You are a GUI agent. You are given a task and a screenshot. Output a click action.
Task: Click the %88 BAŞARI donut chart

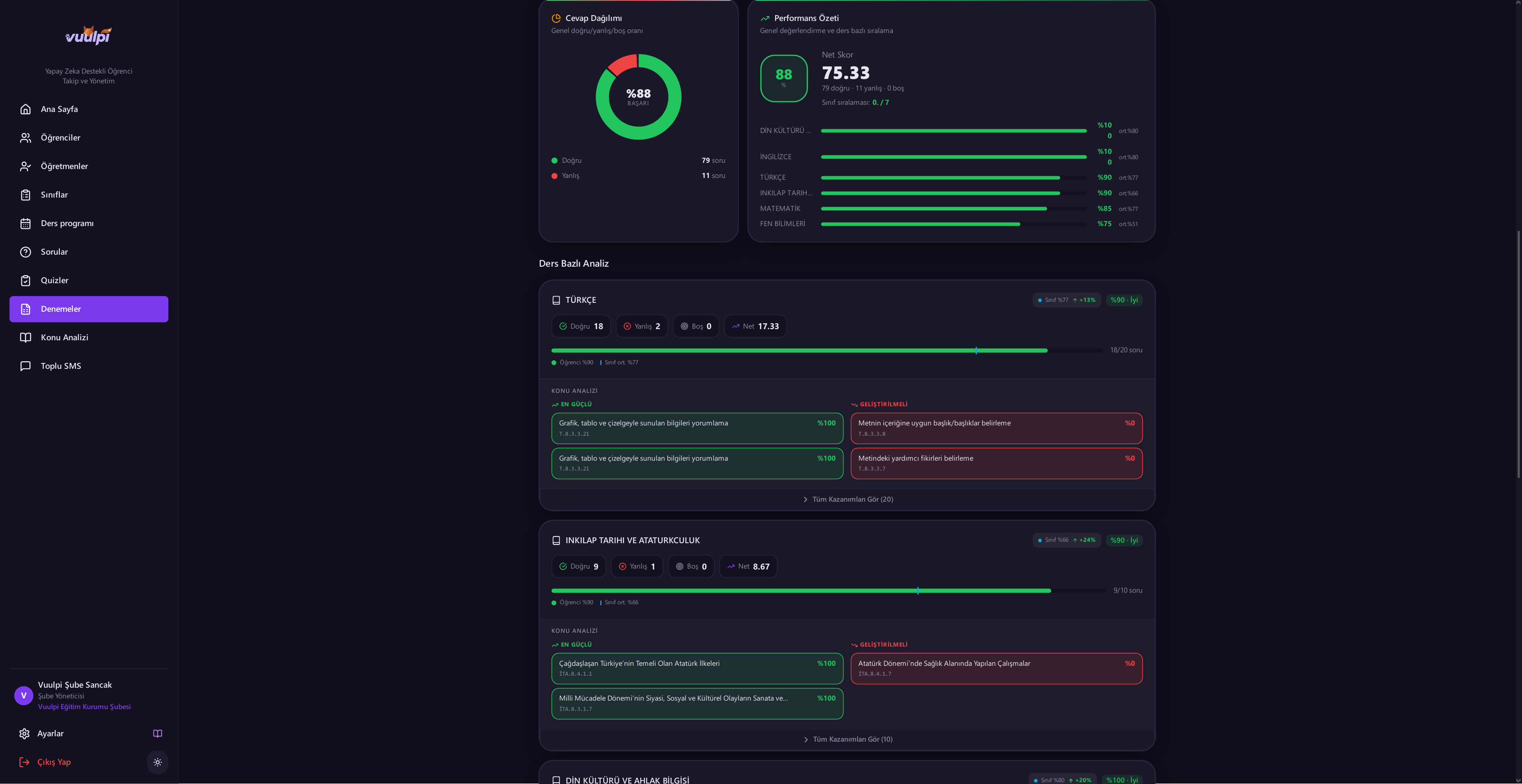638,97
